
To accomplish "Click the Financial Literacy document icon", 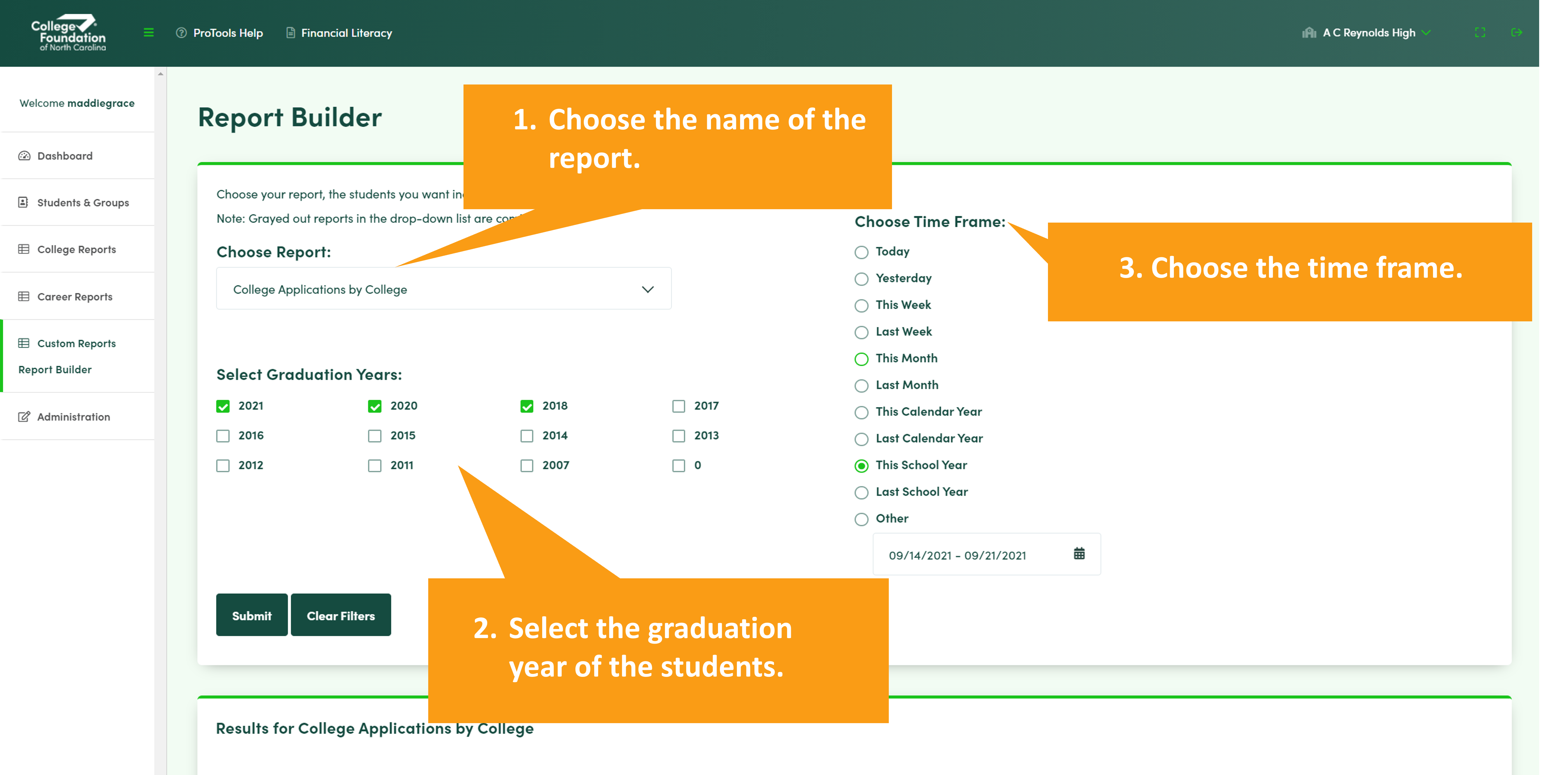I will click(x=291, y=33).
